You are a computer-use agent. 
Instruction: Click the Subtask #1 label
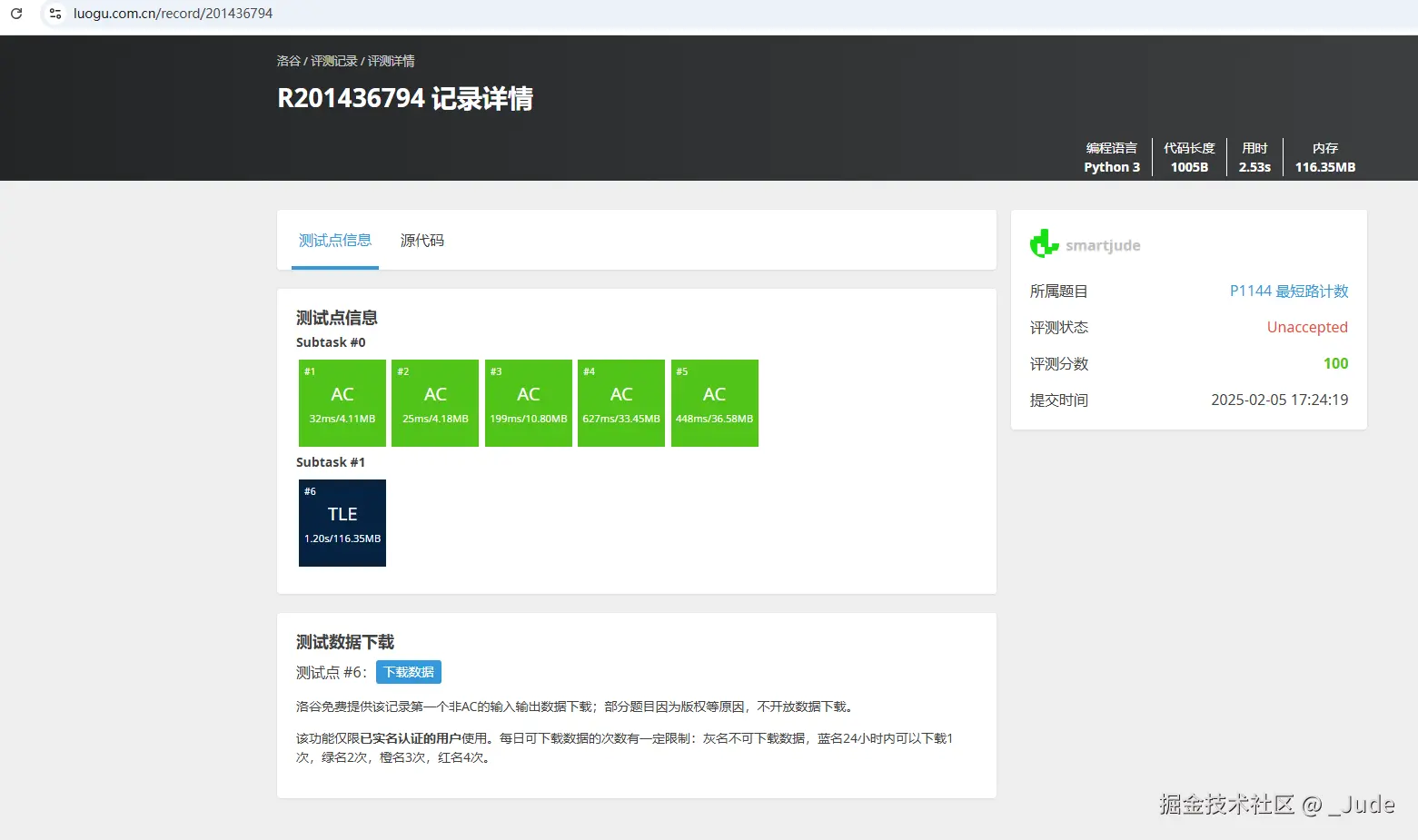tap(331, 462)
